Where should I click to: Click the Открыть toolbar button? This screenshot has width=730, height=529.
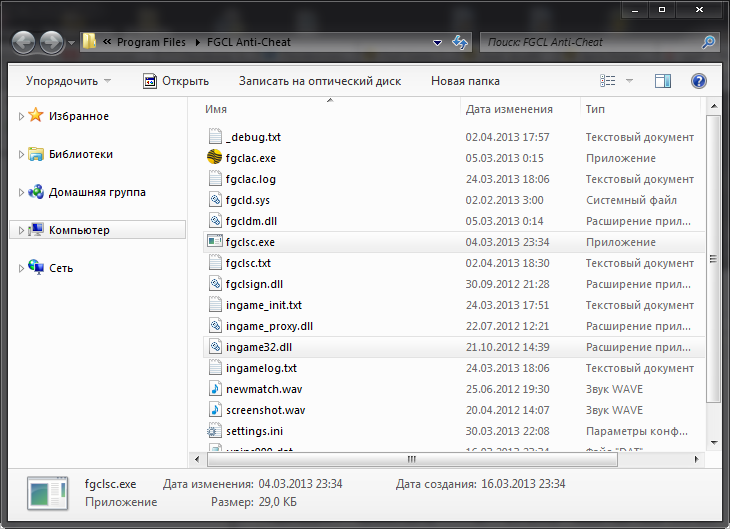coord(176,81)
